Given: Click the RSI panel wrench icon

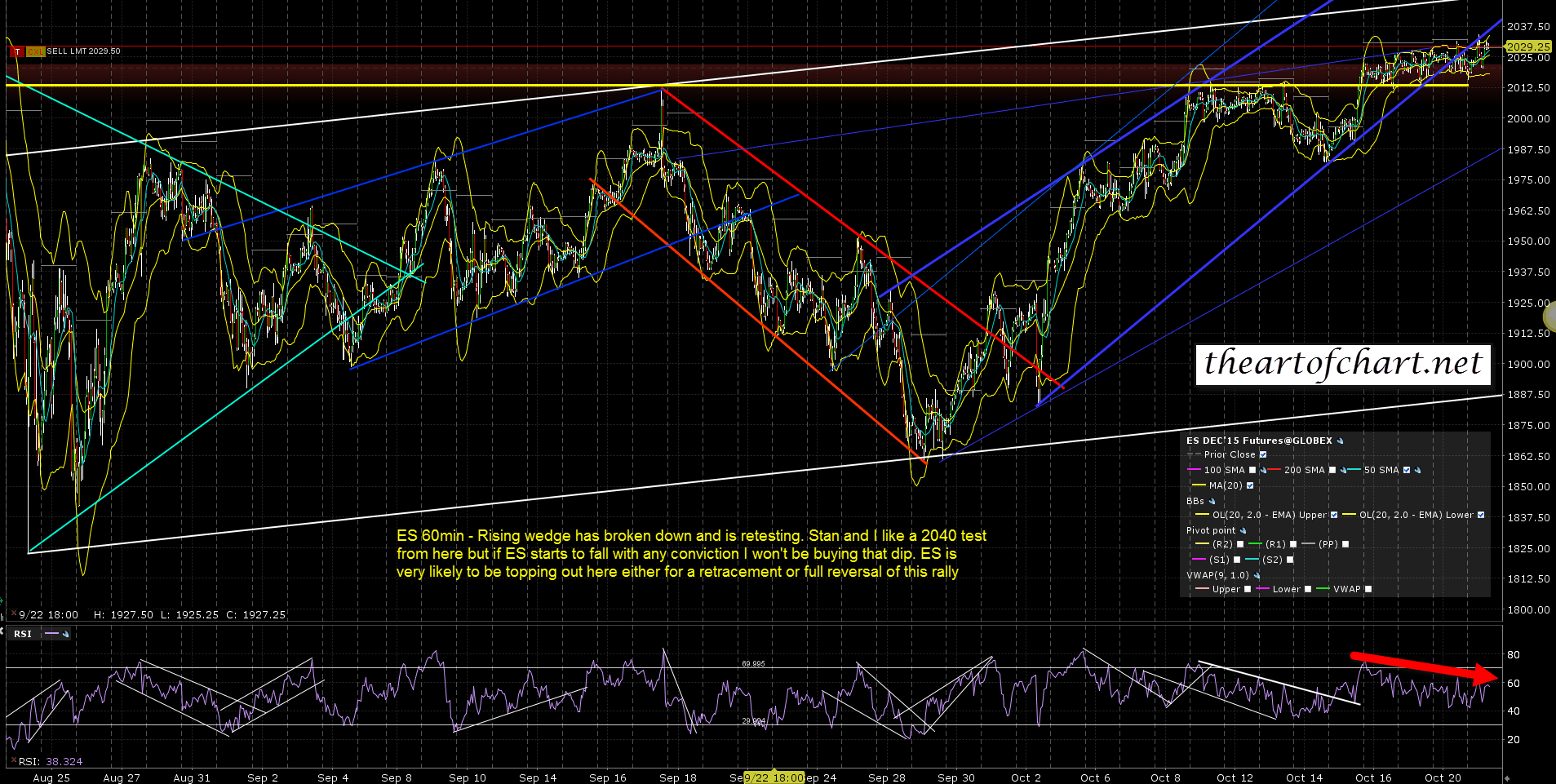Looking at the screenshot, I should [x=65, y=634].
